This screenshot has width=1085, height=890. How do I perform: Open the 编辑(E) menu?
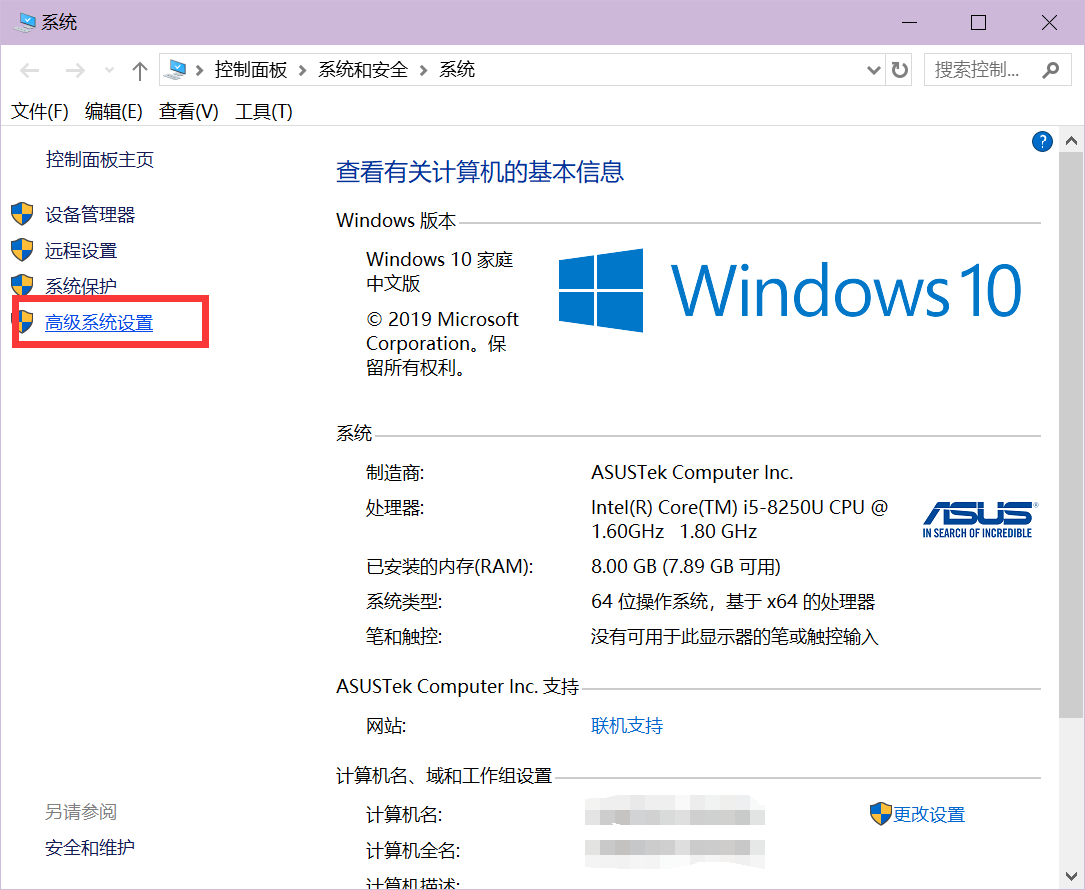(113, 111)
